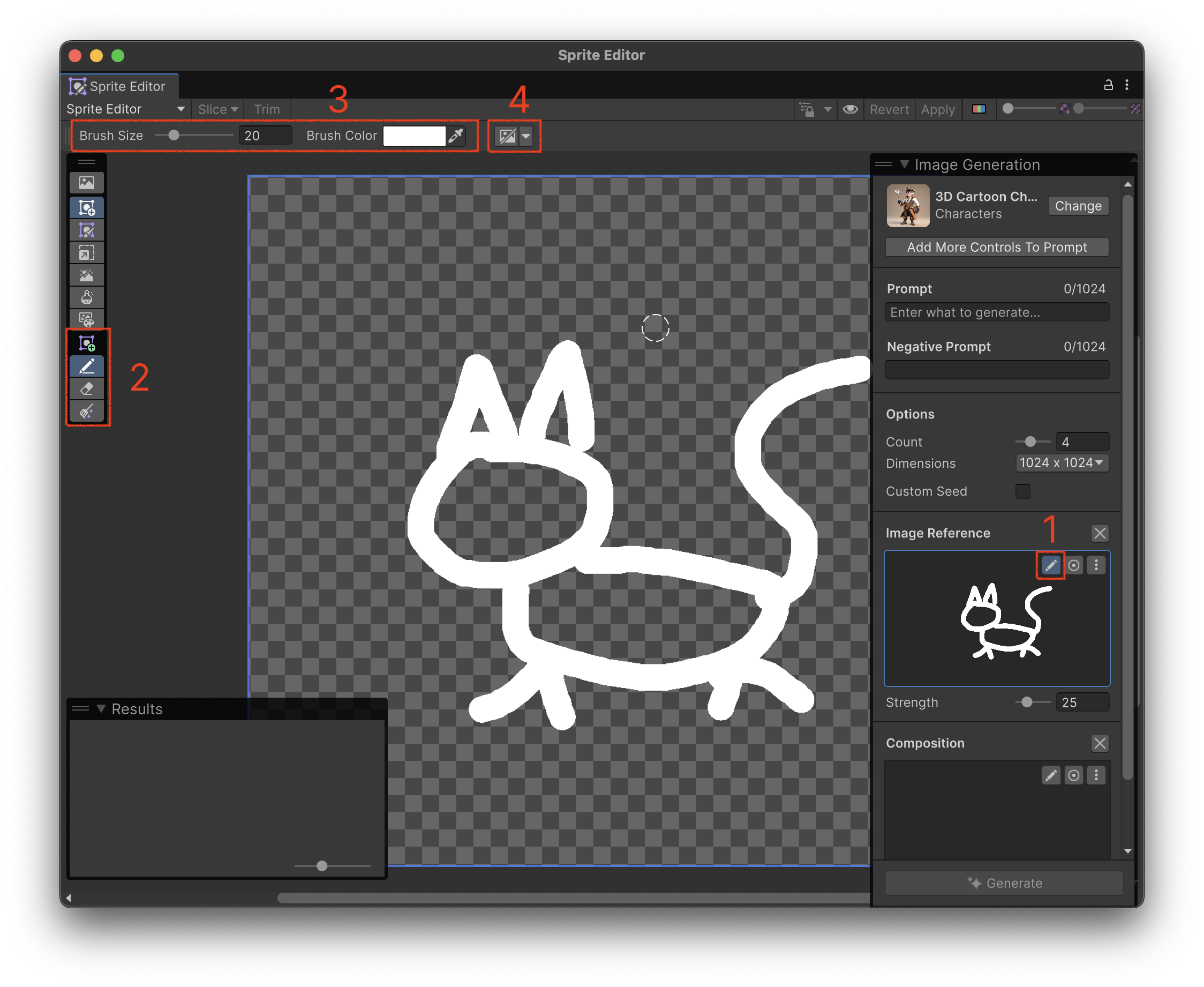Toggle the RGB channel display mode

click(979, 109)
